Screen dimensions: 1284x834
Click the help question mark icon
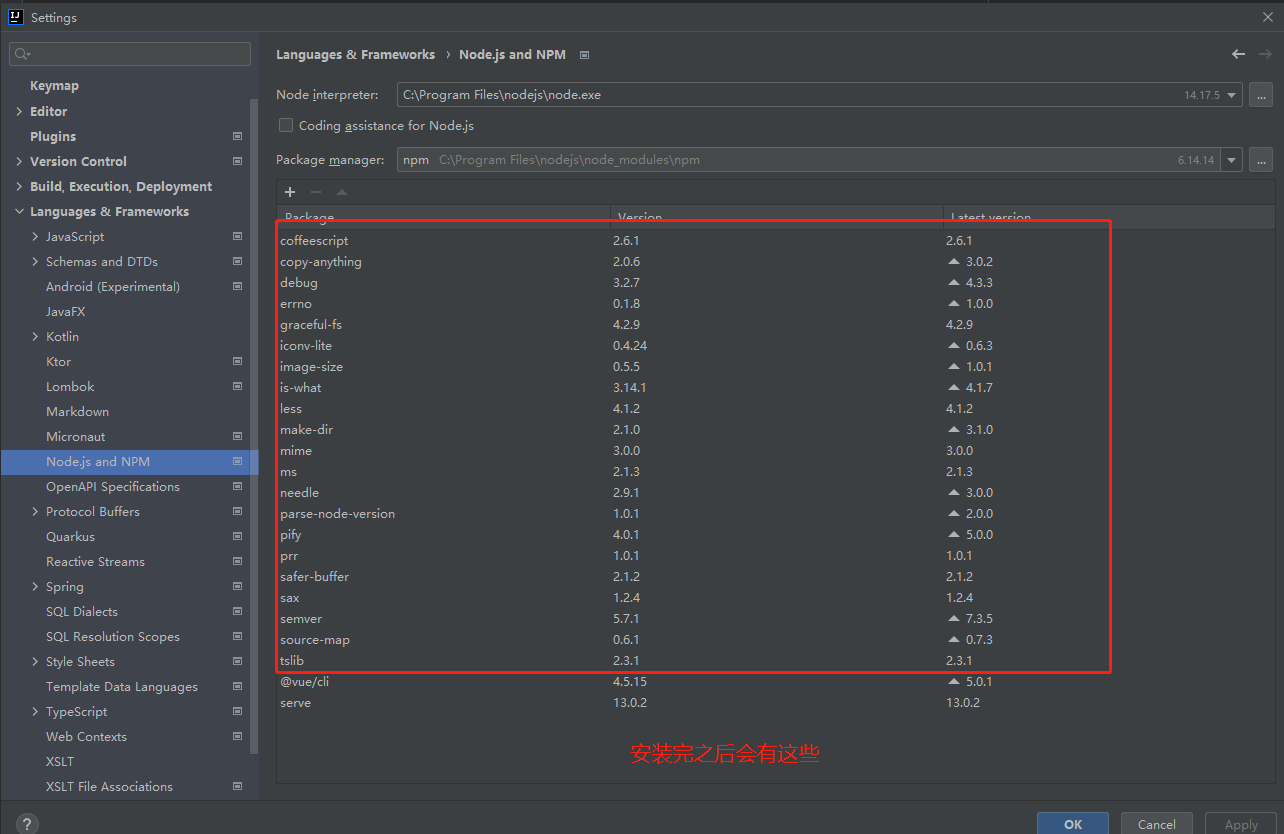25,822
